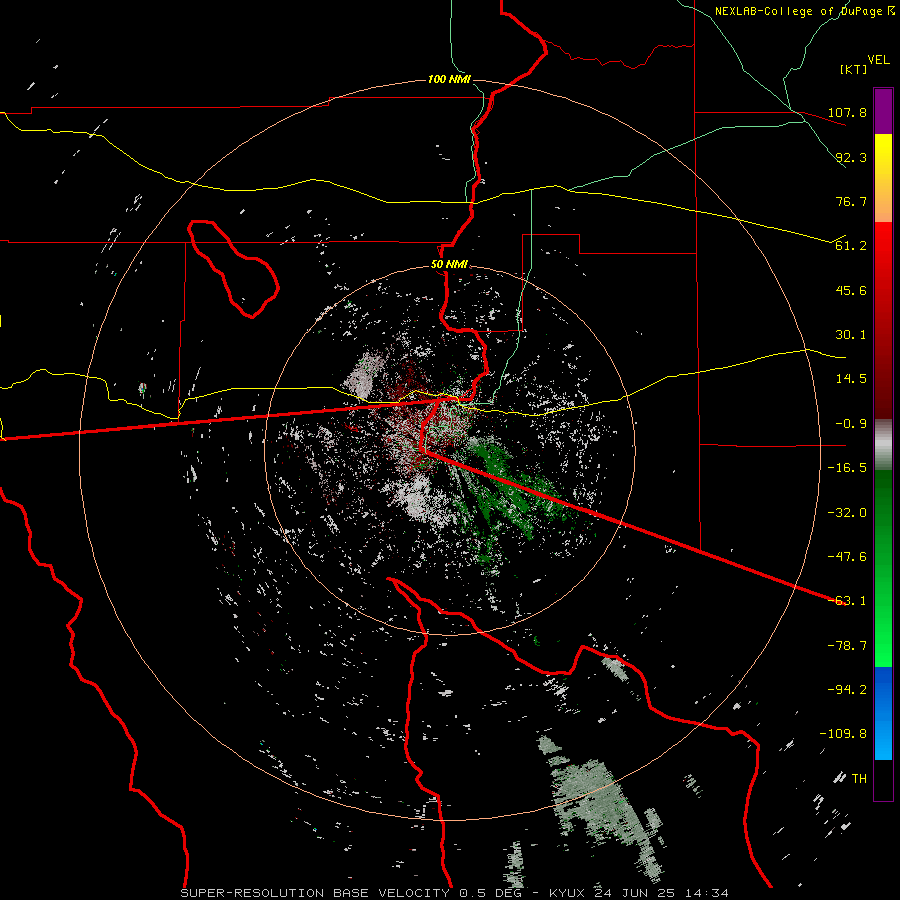Click the -78.7 velocity scale value

[x=847, y=646]
